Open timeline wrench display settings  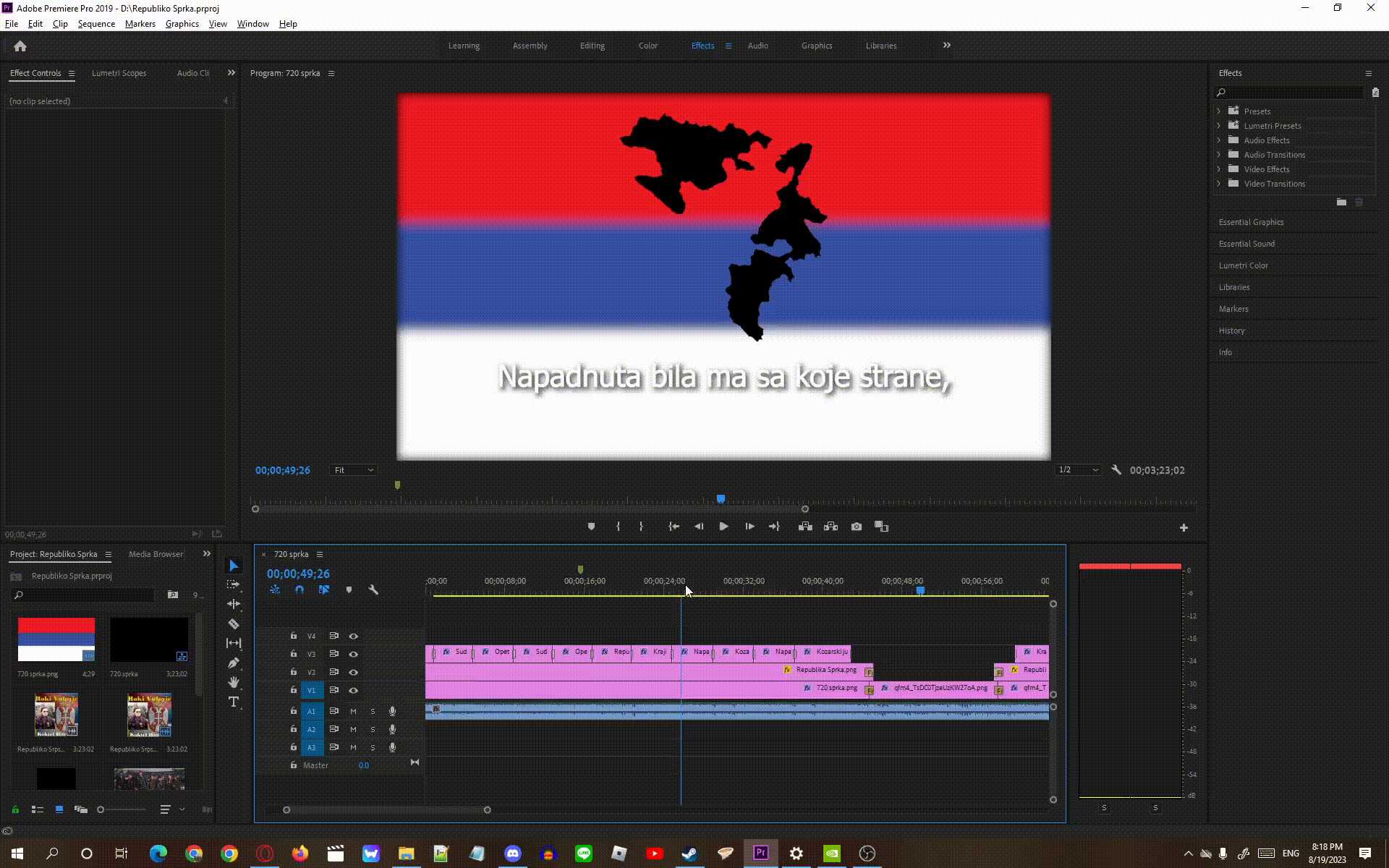click(x=373, y=590)
